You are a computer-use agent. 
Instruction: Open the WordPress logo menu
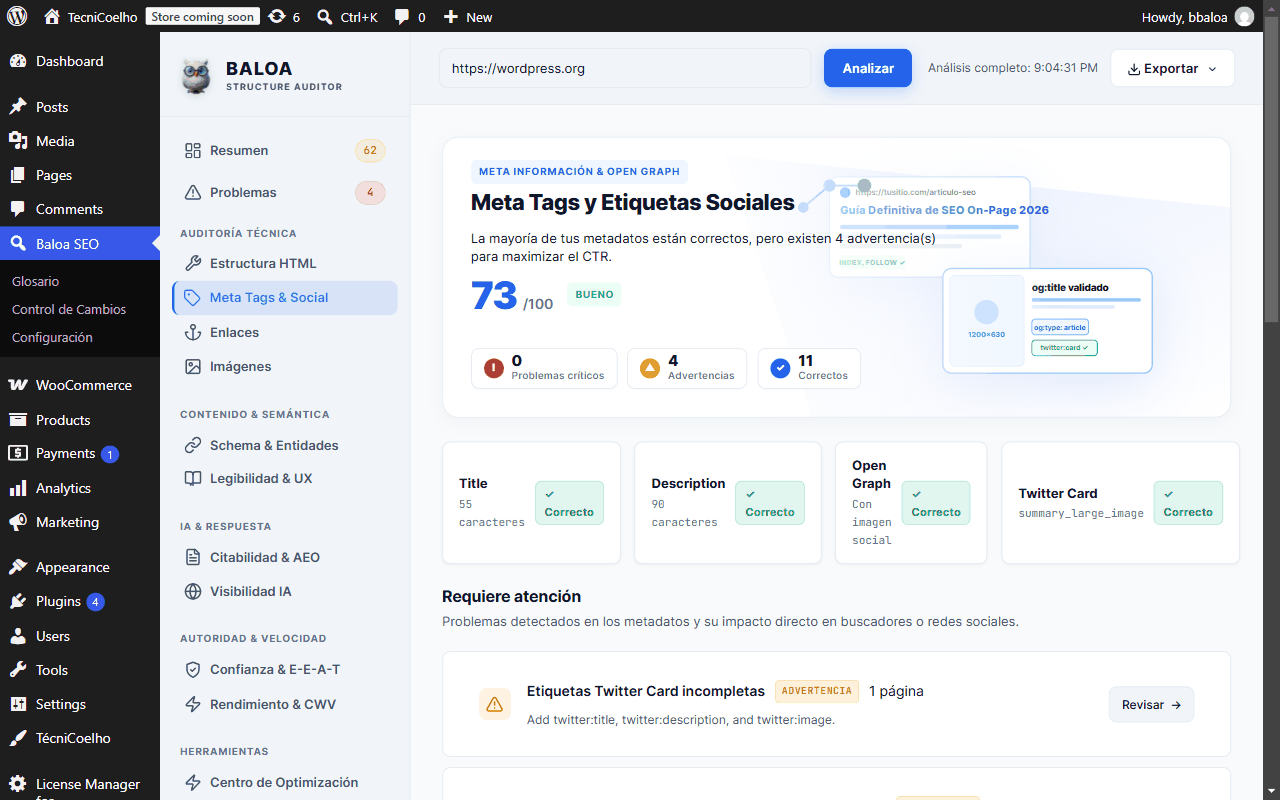(17, 16)
